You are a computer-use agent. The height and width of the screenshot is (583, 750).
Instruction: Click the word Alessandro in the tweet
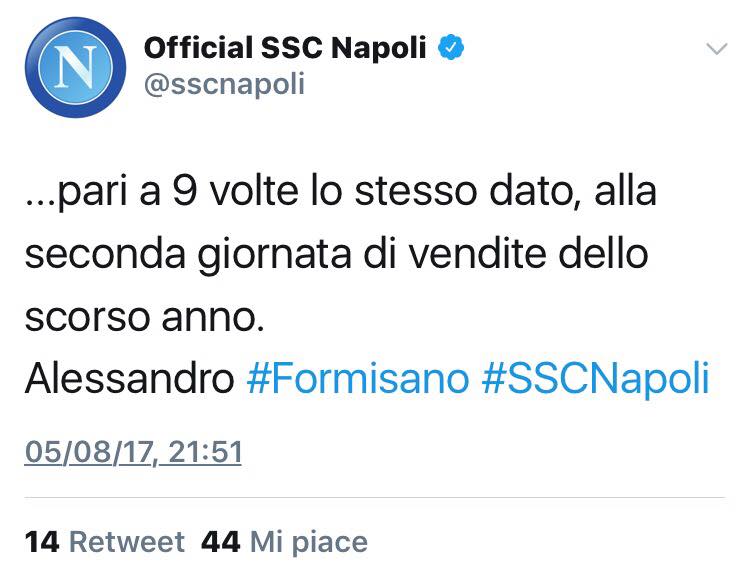[x=129, y=379]
